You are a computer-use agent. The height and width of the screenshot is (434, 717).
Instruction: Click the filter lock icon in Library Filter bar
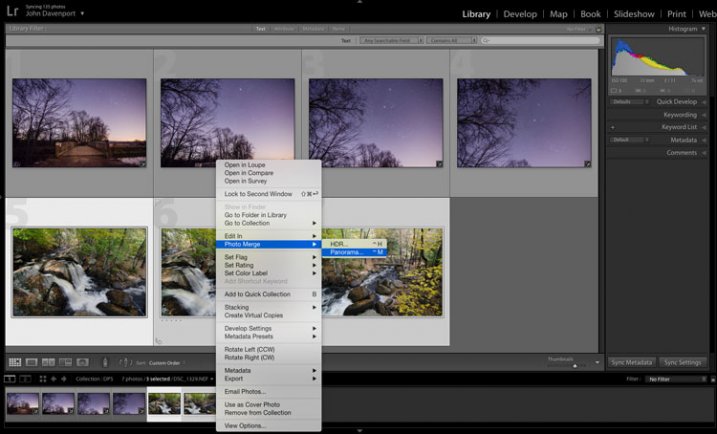click(597, 29)
